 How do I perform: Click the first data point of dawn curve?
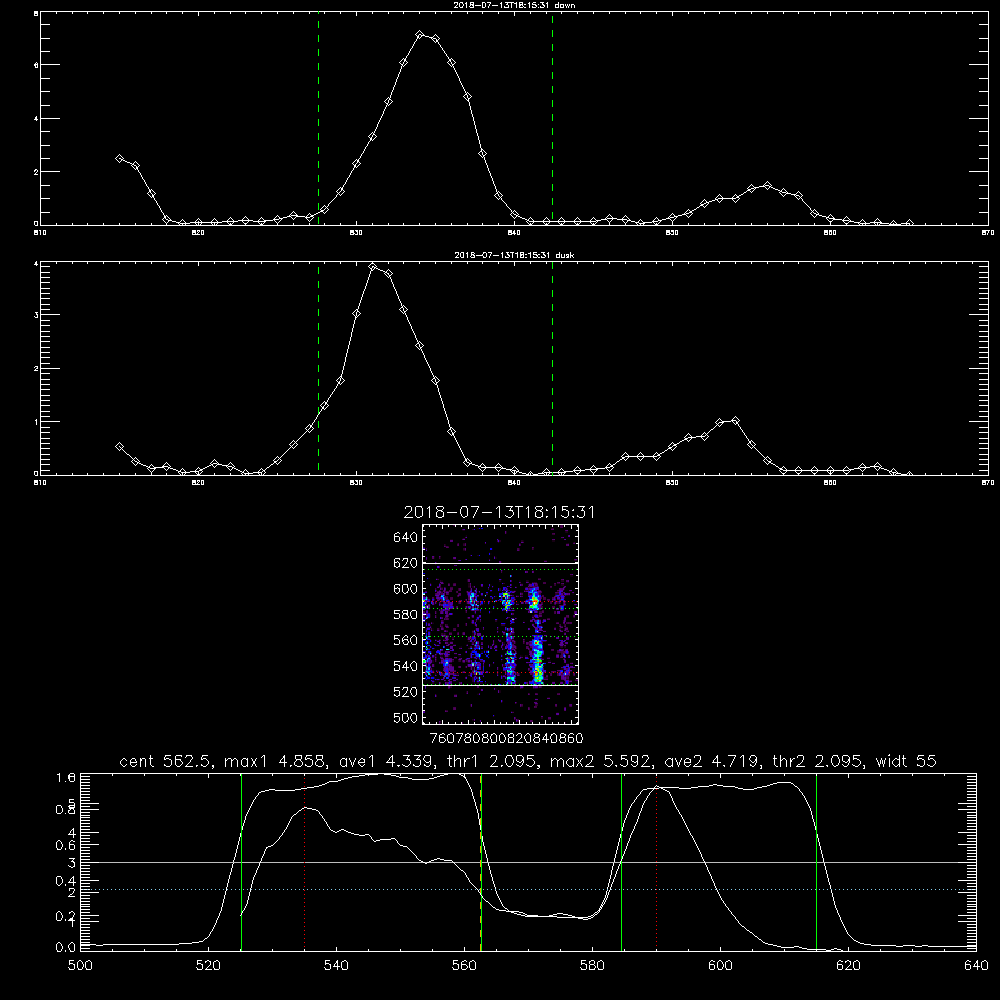point(119,158)
